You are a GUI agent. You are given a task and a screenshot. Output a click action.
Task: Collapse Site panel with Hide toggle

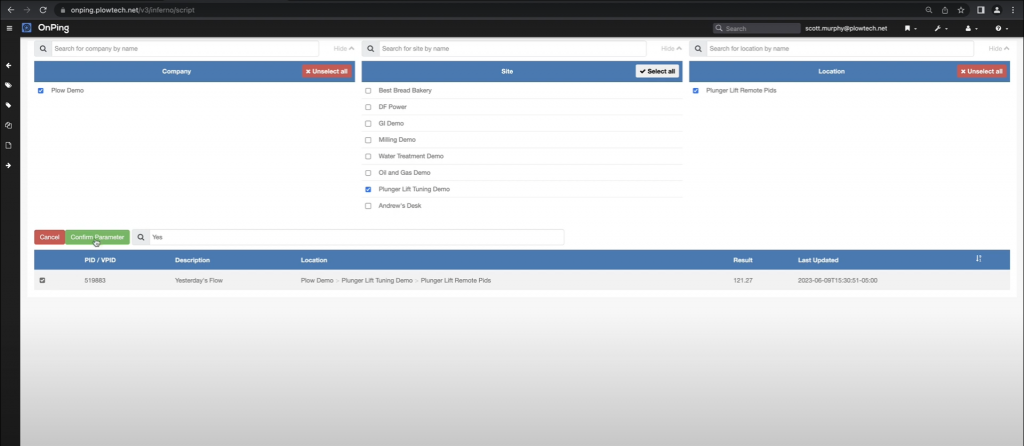pos(671,49)
